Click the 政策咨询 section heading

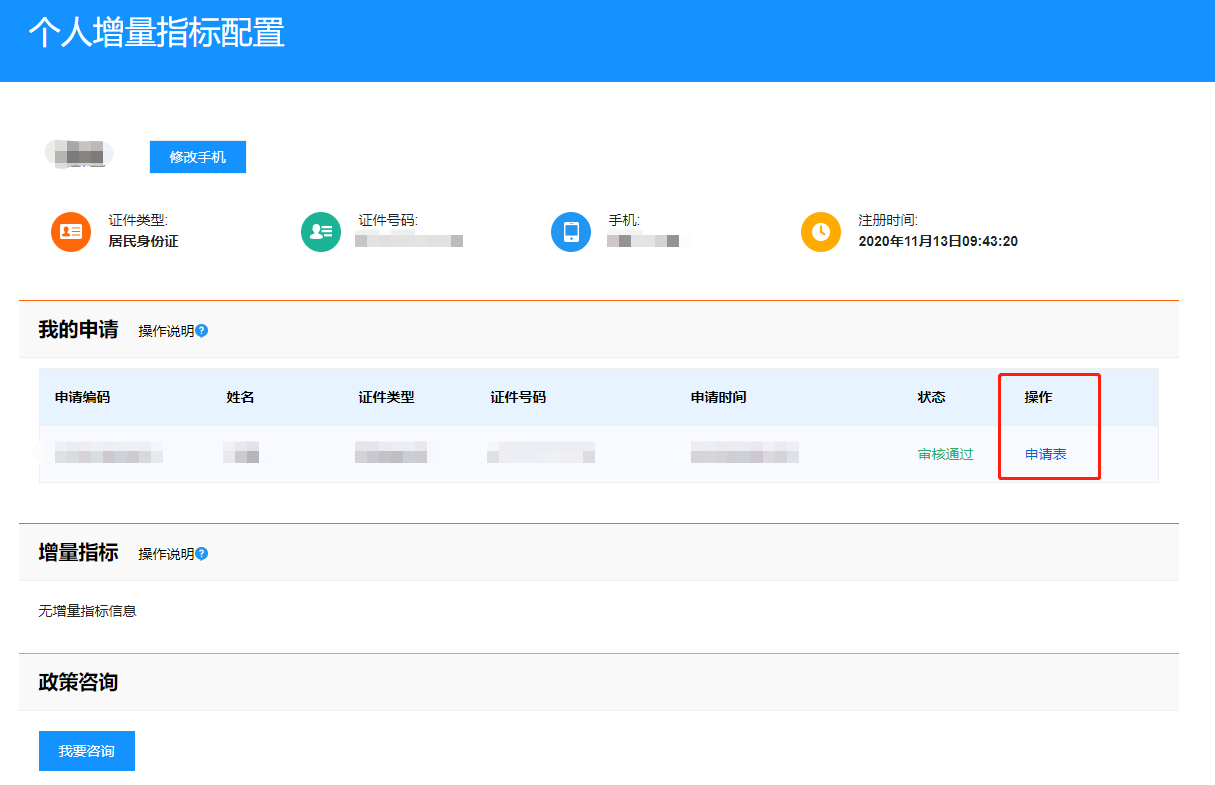pos(78,683)
